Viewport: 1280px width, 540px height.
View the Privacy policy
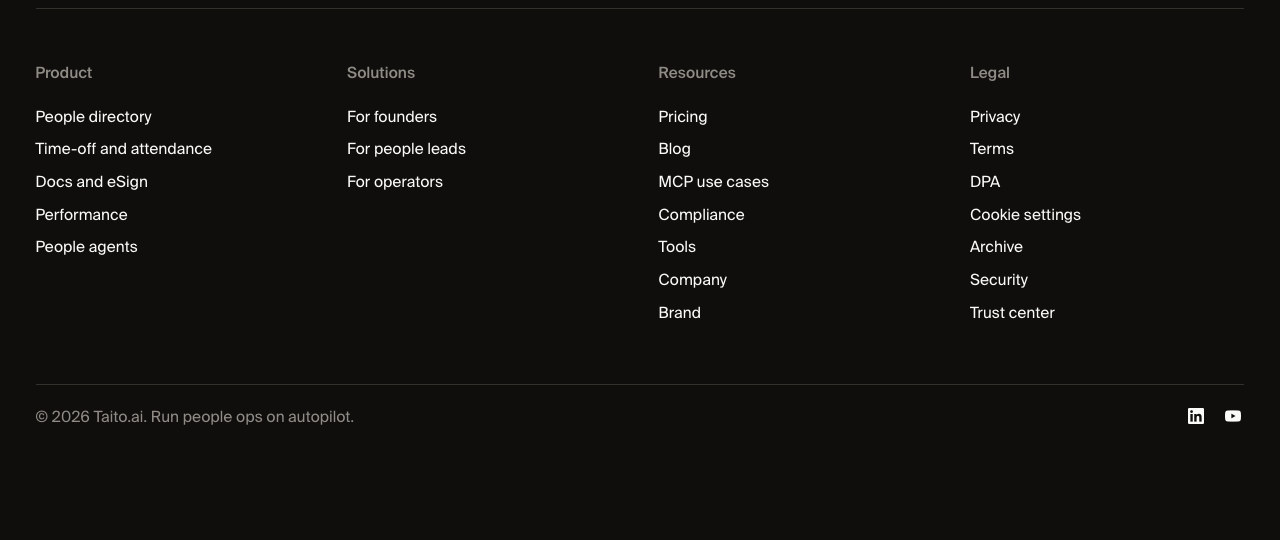(x=995, y=117)
